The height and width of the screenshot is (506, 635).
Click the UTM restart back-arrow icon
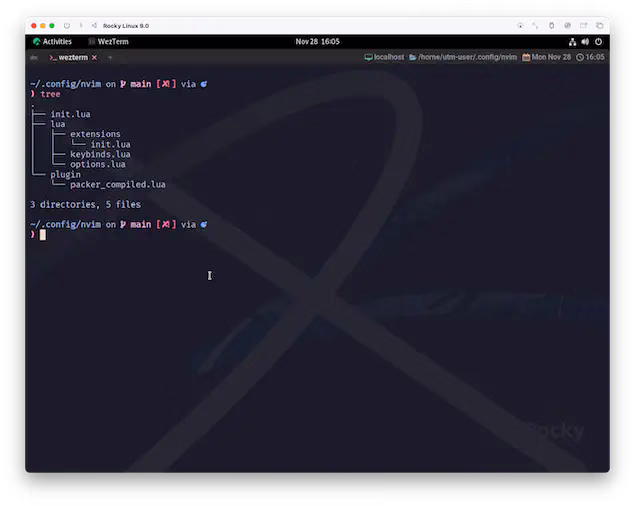[94, 26]
